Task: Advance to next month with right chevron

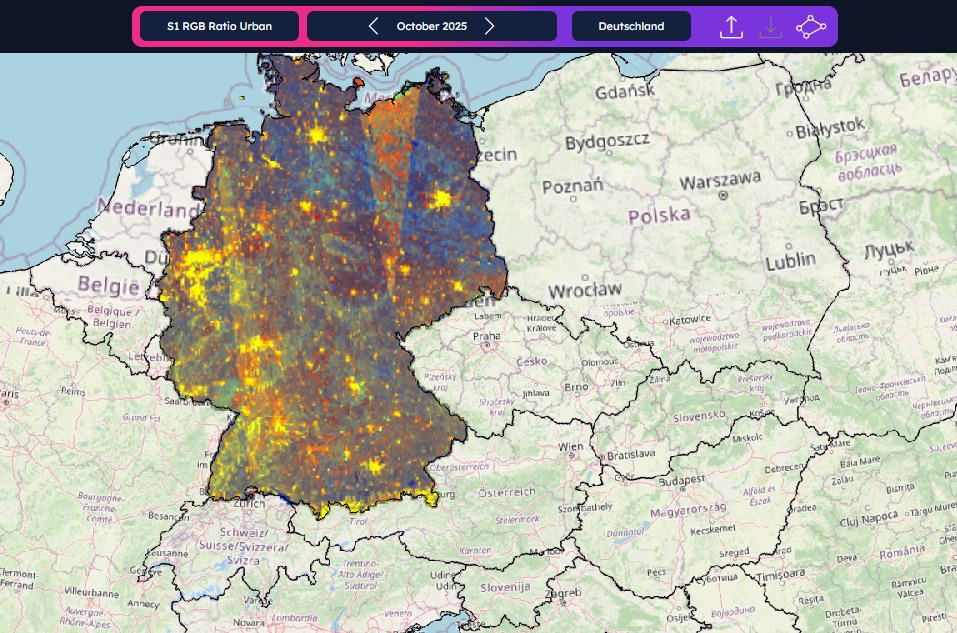Action: tap(489, 26)
